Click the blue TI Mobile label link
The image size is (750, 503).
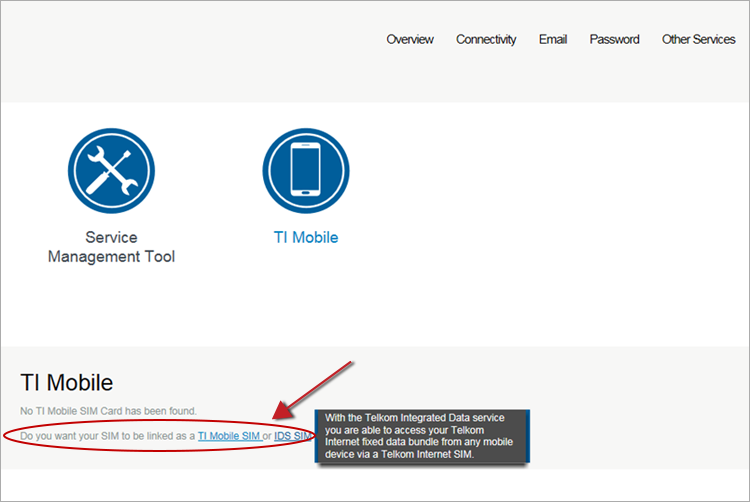(x=306, y=237)
